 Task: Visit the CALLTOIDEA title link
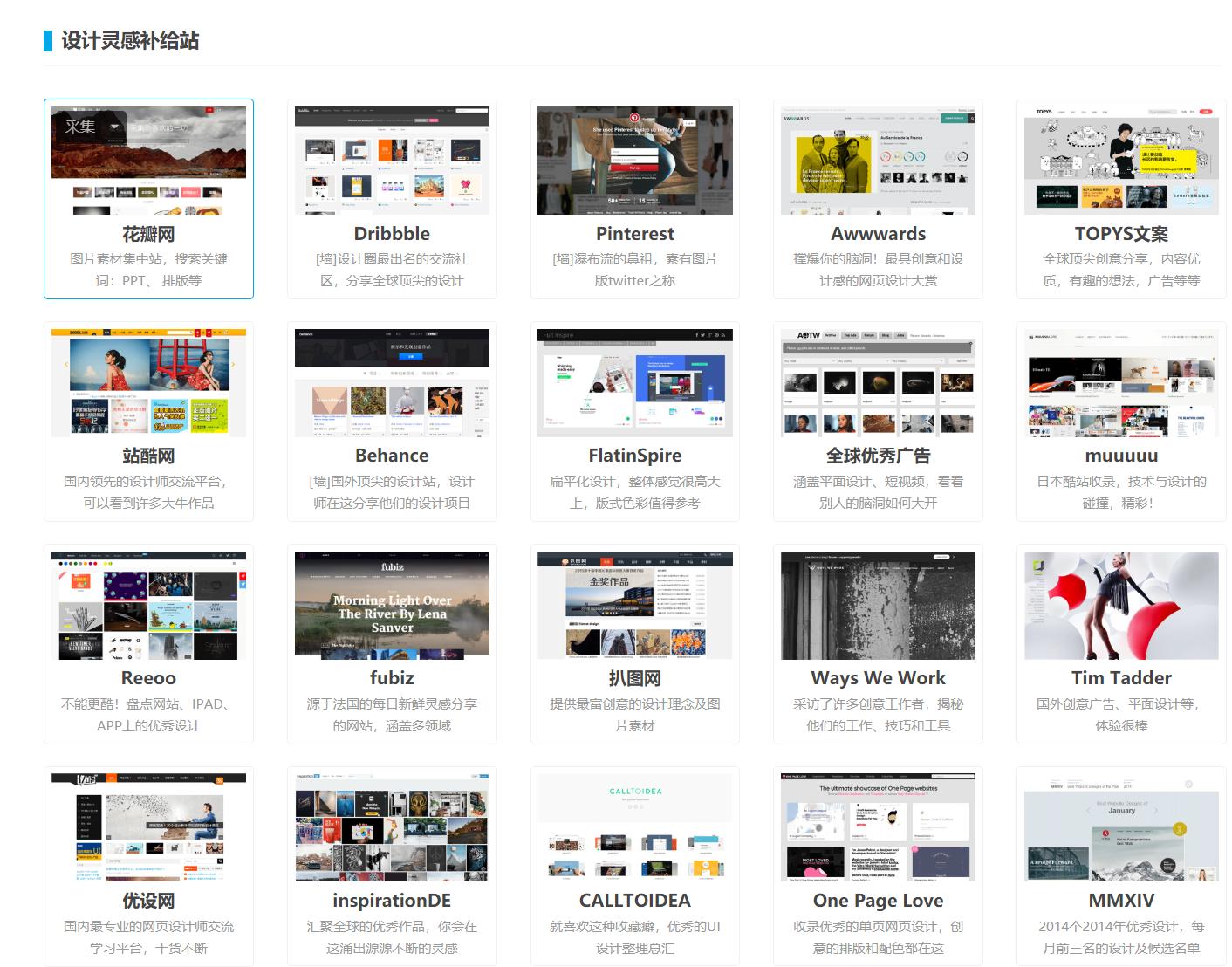click(635, 901)
